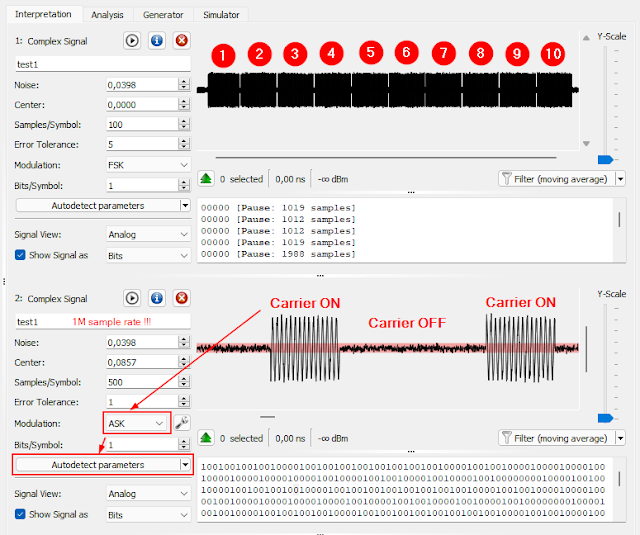Screen dimensions: 640x535
Task: Toggle Show Signal as checkbox, signal 2
Action: [20, 514]
